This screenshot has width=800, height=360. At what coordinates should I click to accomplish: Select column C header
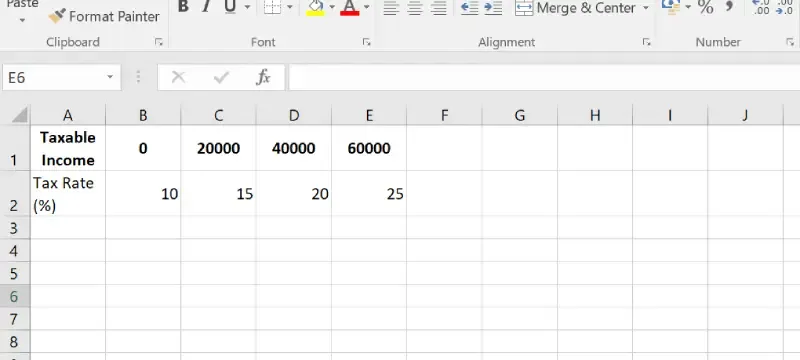[218, 116]
